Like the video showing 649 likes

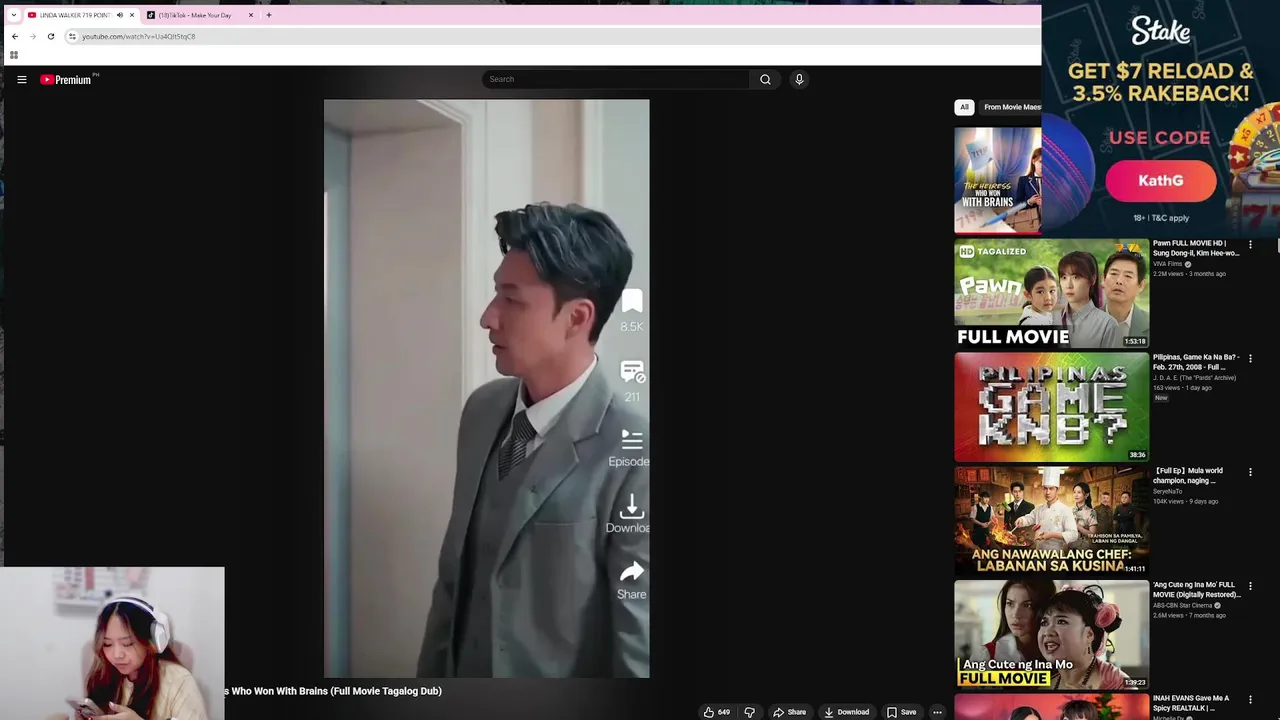716,712
